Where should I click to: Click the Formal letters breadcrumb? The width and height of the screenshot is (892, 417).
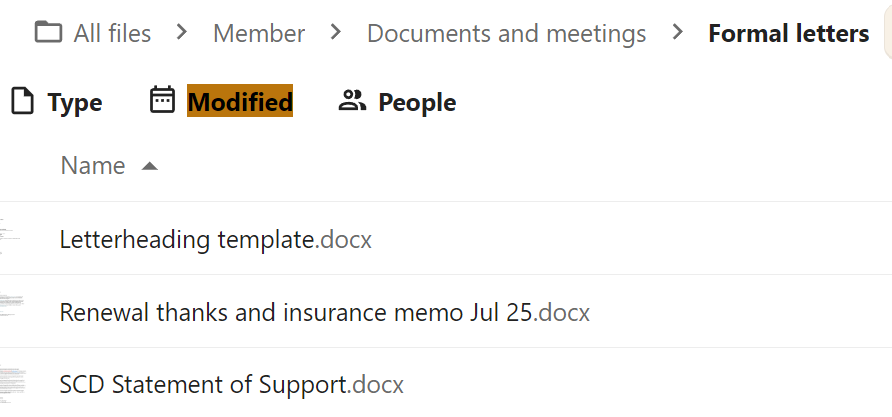[788, 33]
